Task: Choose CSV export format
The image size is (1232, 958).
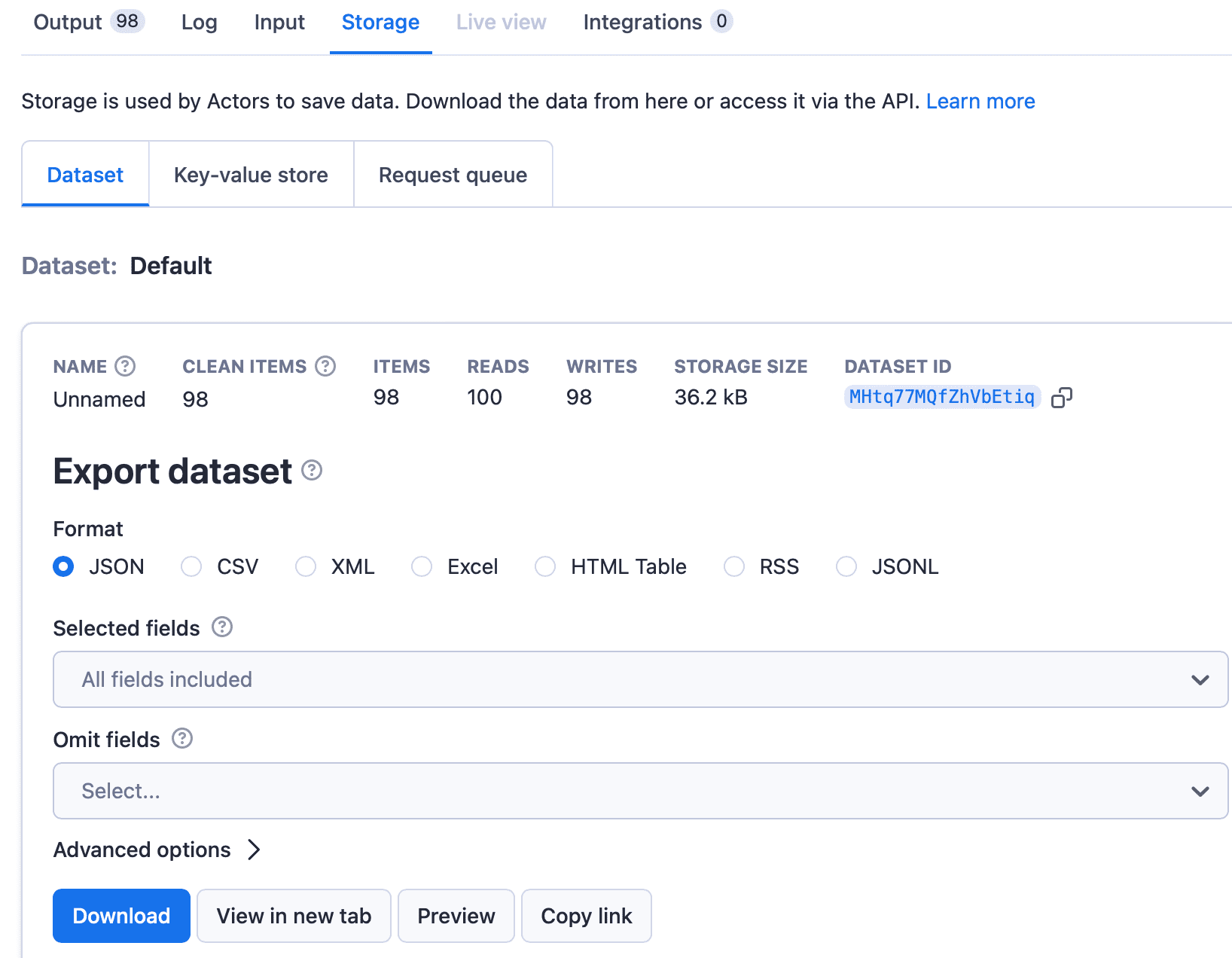Action: tap(191, 566)
